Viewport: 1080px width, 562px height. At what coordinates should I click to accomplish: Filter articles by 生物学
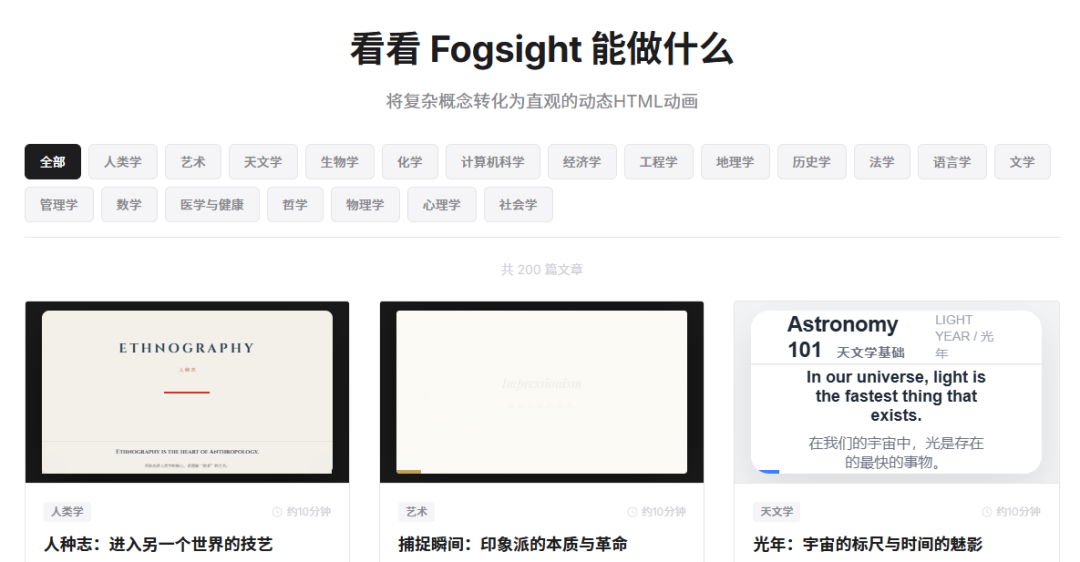[340, 162]
